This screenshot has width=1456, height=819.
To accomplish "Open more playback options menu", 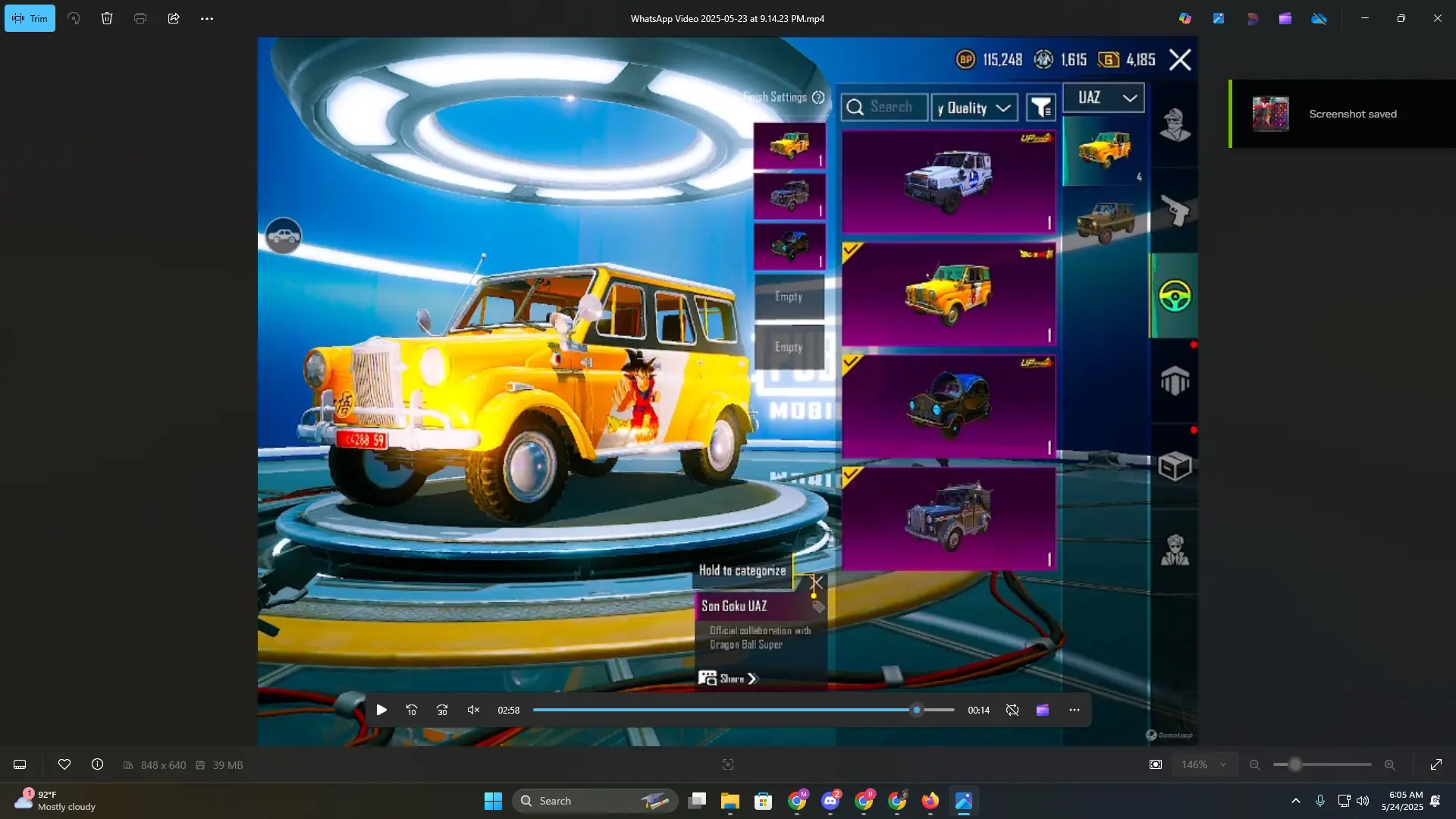I will [x=1075, y=710].
